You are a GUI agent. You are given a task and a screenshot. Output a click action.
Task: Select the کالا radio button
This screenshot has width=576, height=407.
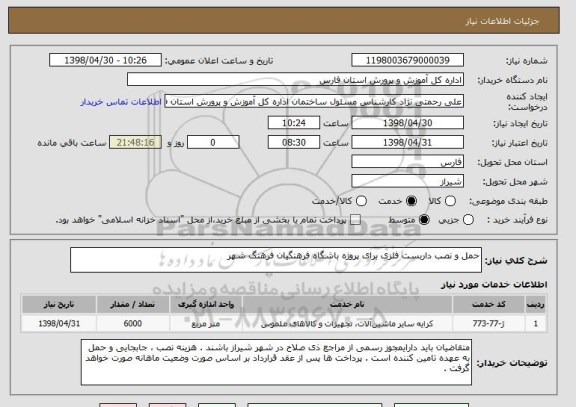pos(450,201)
